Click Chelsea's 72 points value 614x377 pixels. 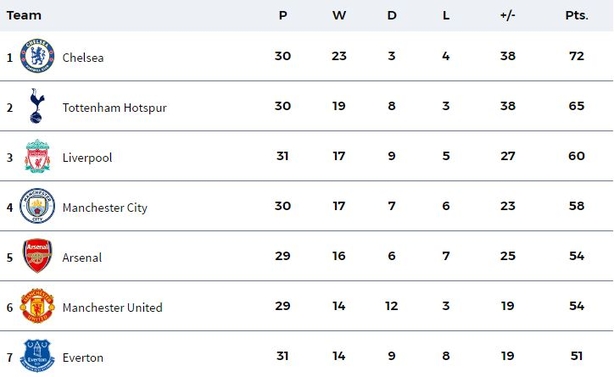(x=576, y=56)
